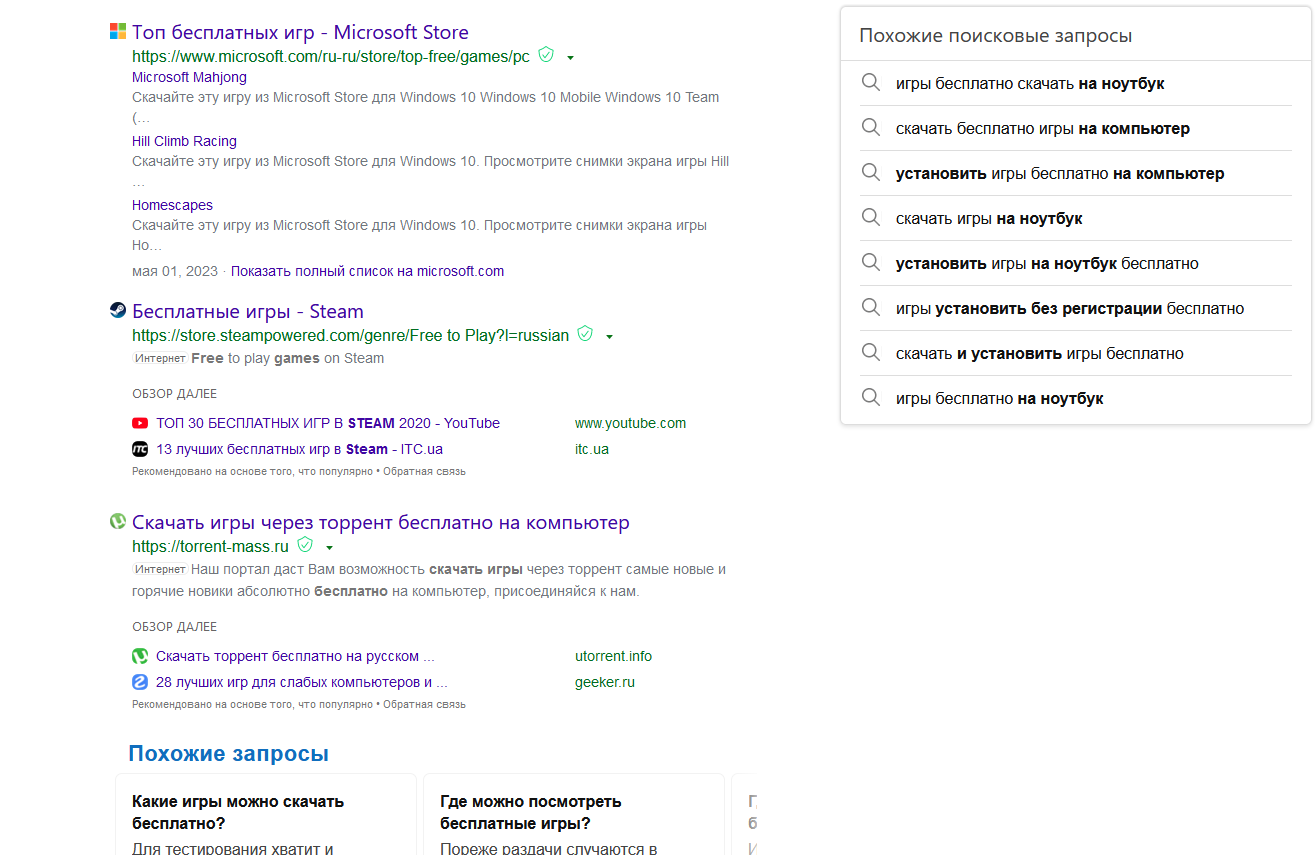
Task: Open 'ТОП 30 БЕСПЛАТНЫХ ИГР В STEAM 2020 - YouTube'
Action: [328, 423]
